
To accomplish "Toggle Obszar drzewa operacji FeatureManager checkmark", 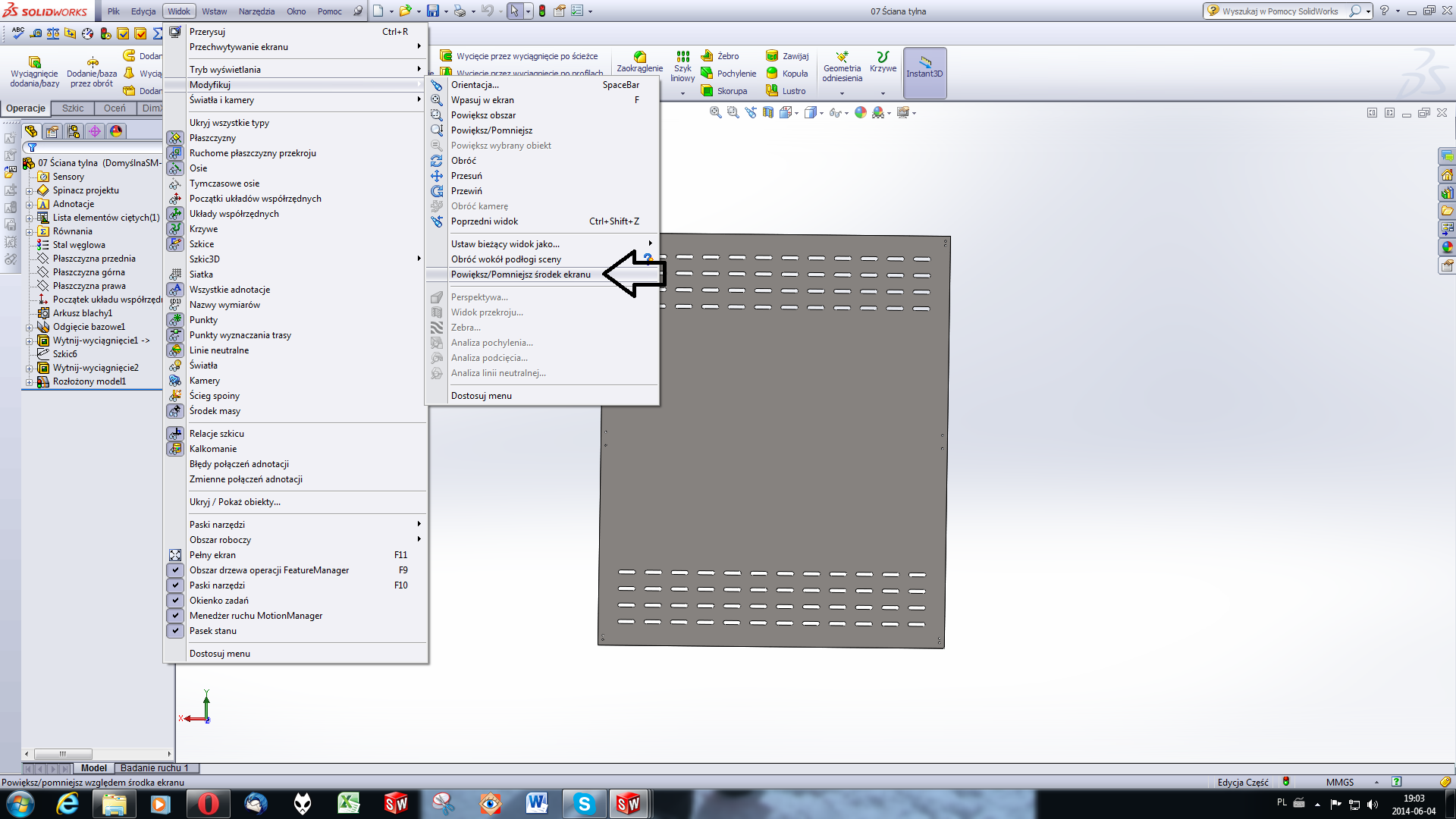I will (x=175, y=570).
